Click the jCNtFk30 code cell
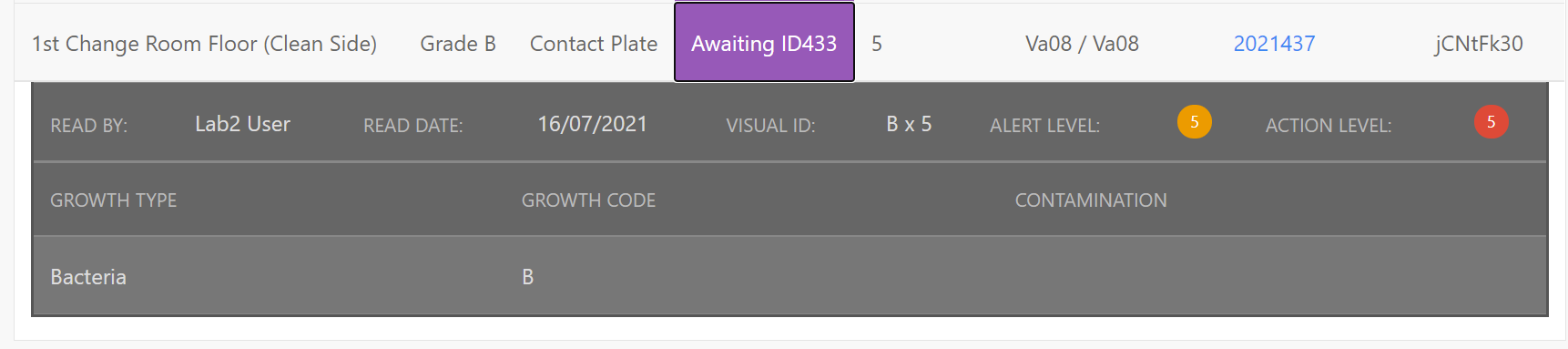This screenshot has width=1568, height=349. pyautogui.click(x=1479, y=44)
